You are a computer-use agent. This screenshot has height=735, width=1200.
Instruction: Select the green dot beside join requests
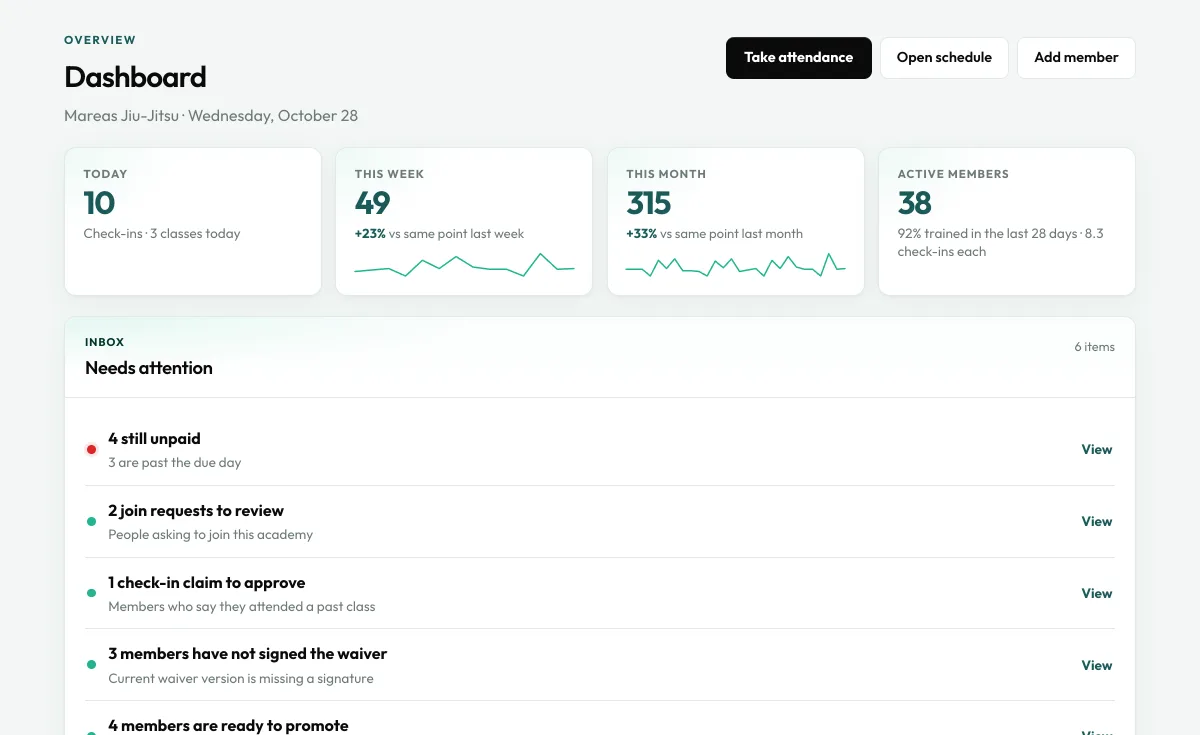pyautogui.click(x=91, y=522)
